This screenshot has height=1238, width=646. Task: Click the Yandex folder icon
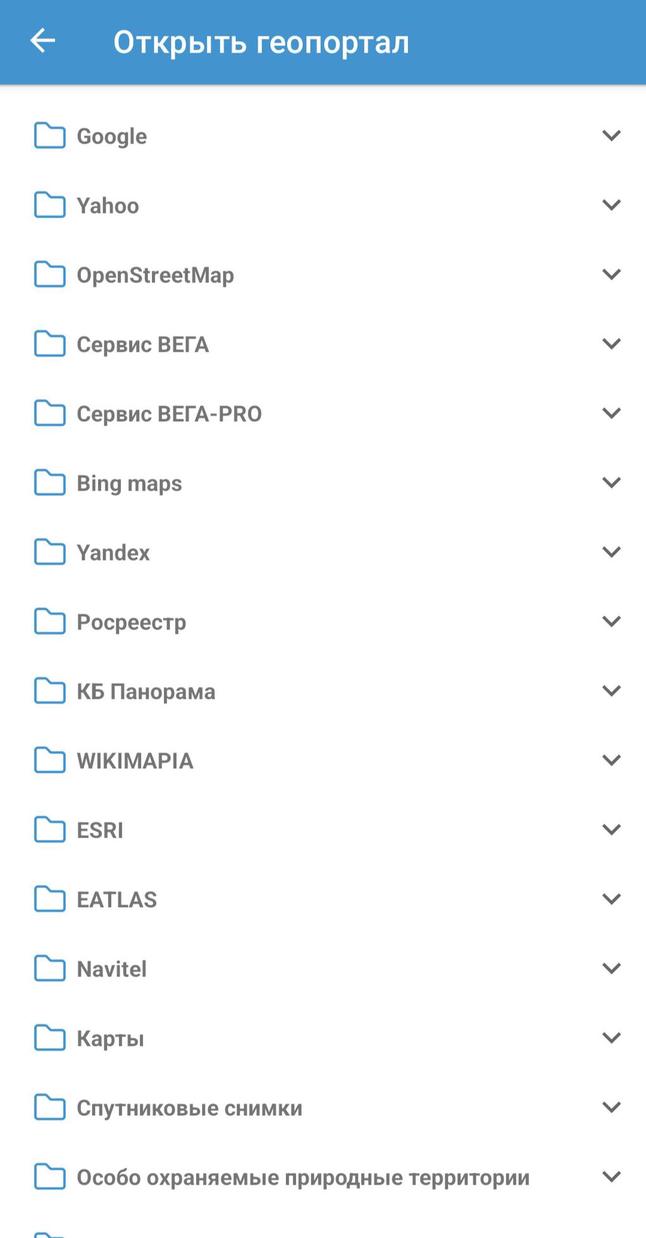[49, 551]
